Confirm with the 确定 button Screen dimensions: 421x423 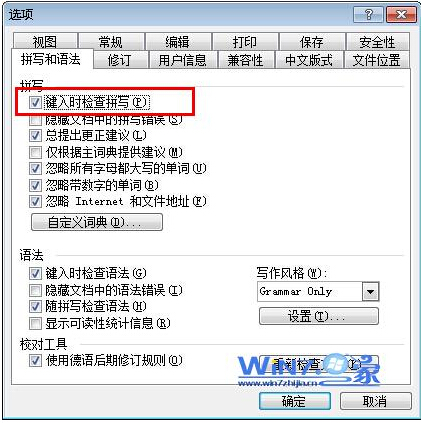click(295, 401)
